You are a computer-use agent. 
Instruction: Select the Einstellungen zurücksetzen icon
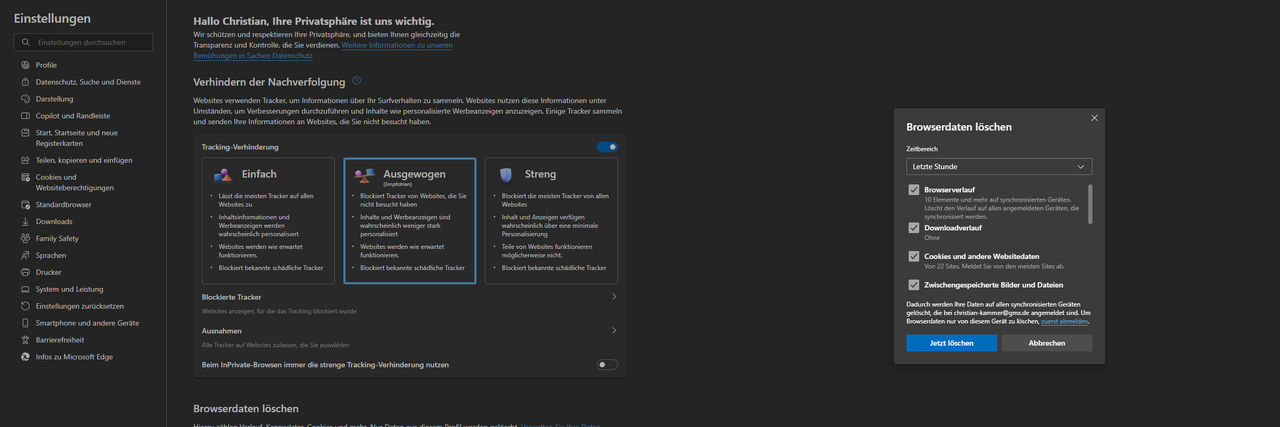(26, 306)
